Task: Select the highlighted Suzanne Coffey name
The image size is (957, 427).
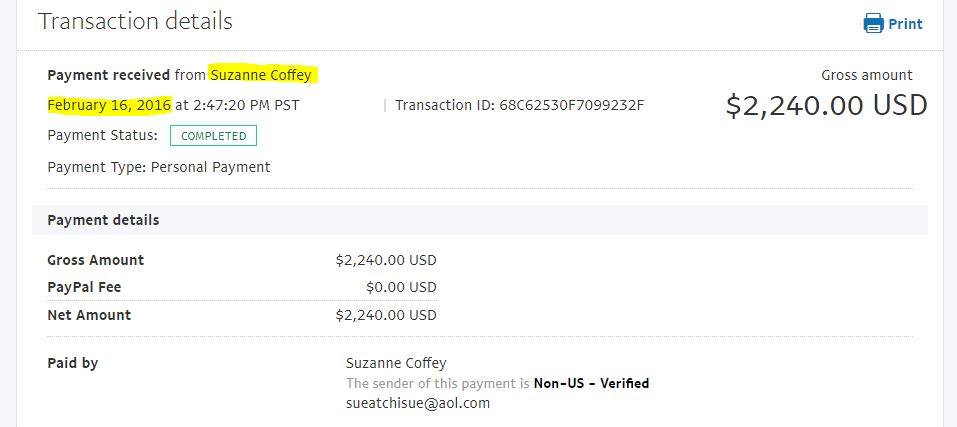Action: click(x=261, y=75)
